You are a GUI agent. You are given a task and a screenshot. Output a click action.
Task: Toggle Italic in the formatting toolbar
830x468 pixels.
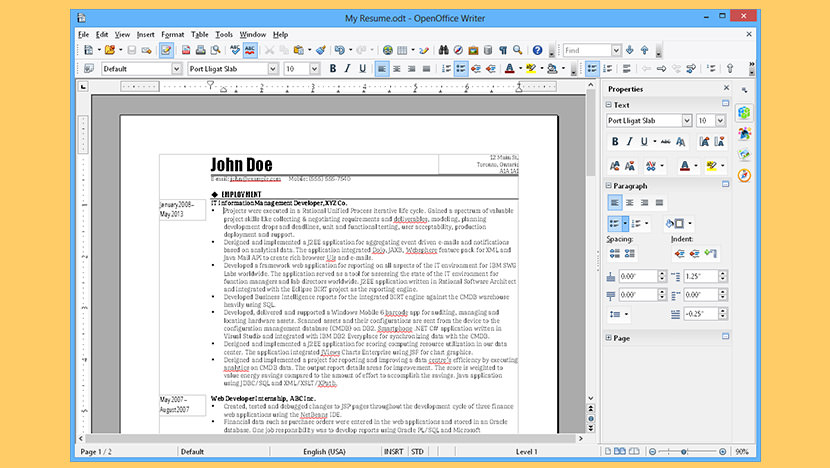tap(348, 69)
